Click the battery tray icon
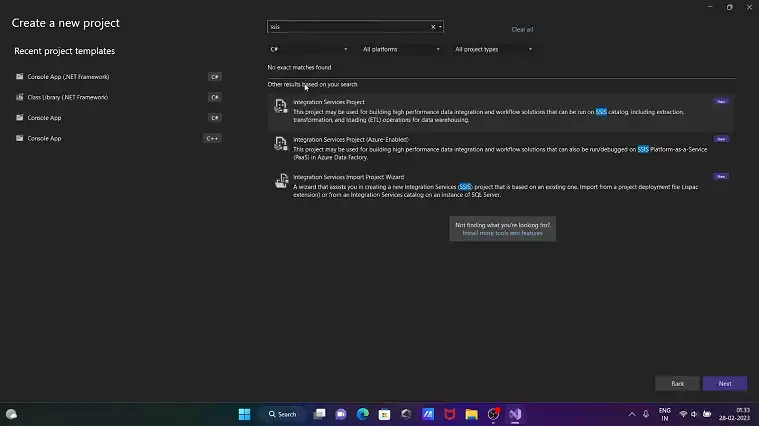Image resolution: width=759 pixels, height=426 pixels. click(707, 414)
